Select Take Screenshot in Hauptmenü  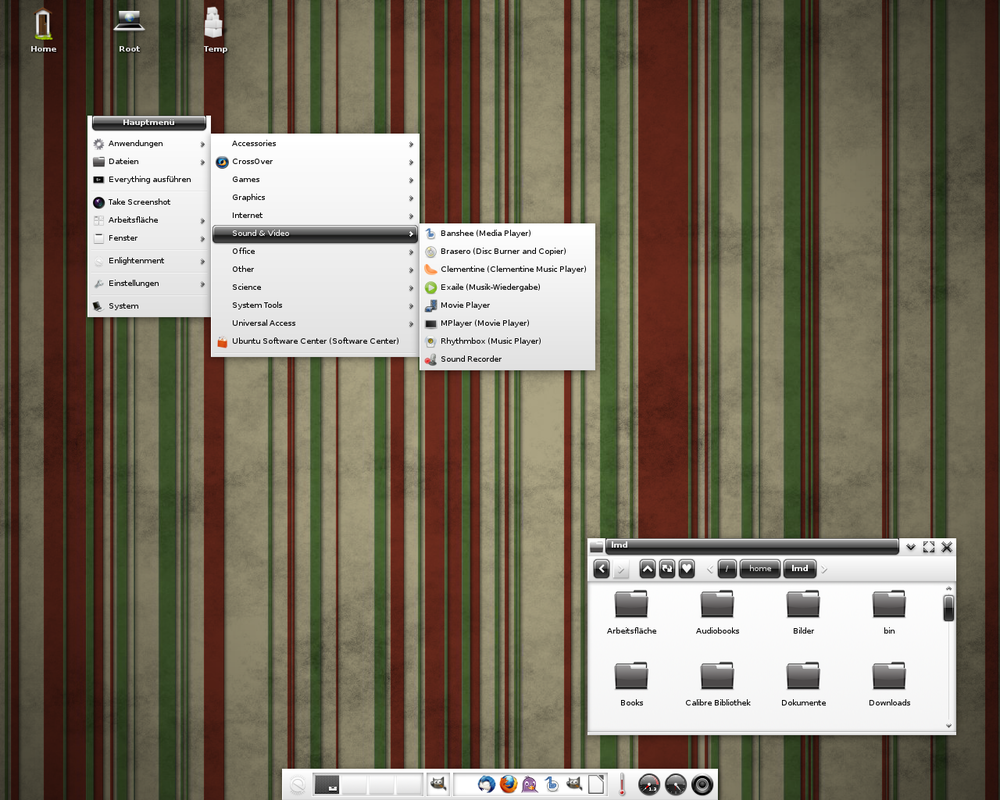point(149,202)
